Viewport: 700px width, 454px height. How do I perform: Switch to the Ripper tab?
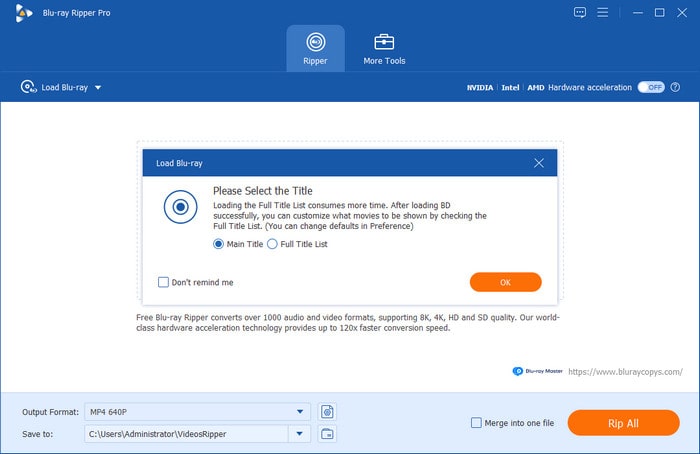click(x=315, y=47)
